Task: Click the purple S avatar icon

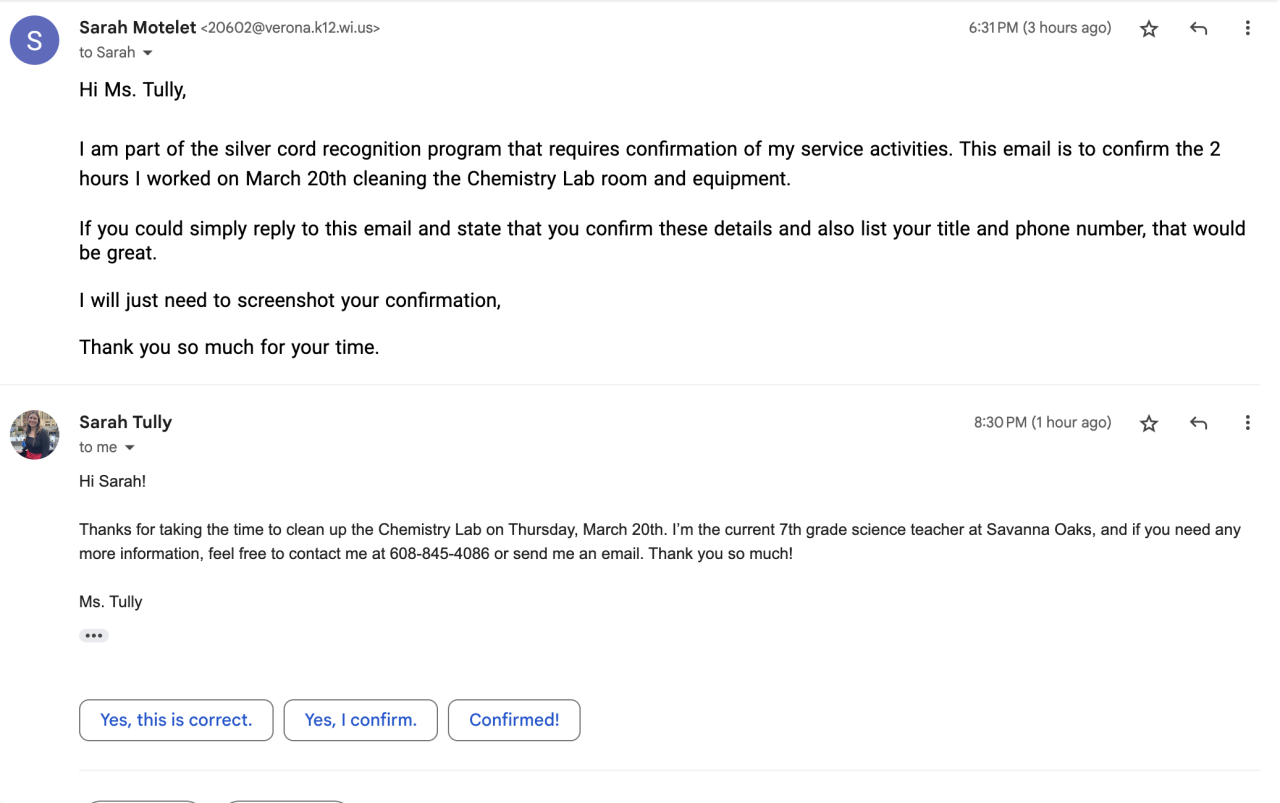Action: tap(34, 41)
